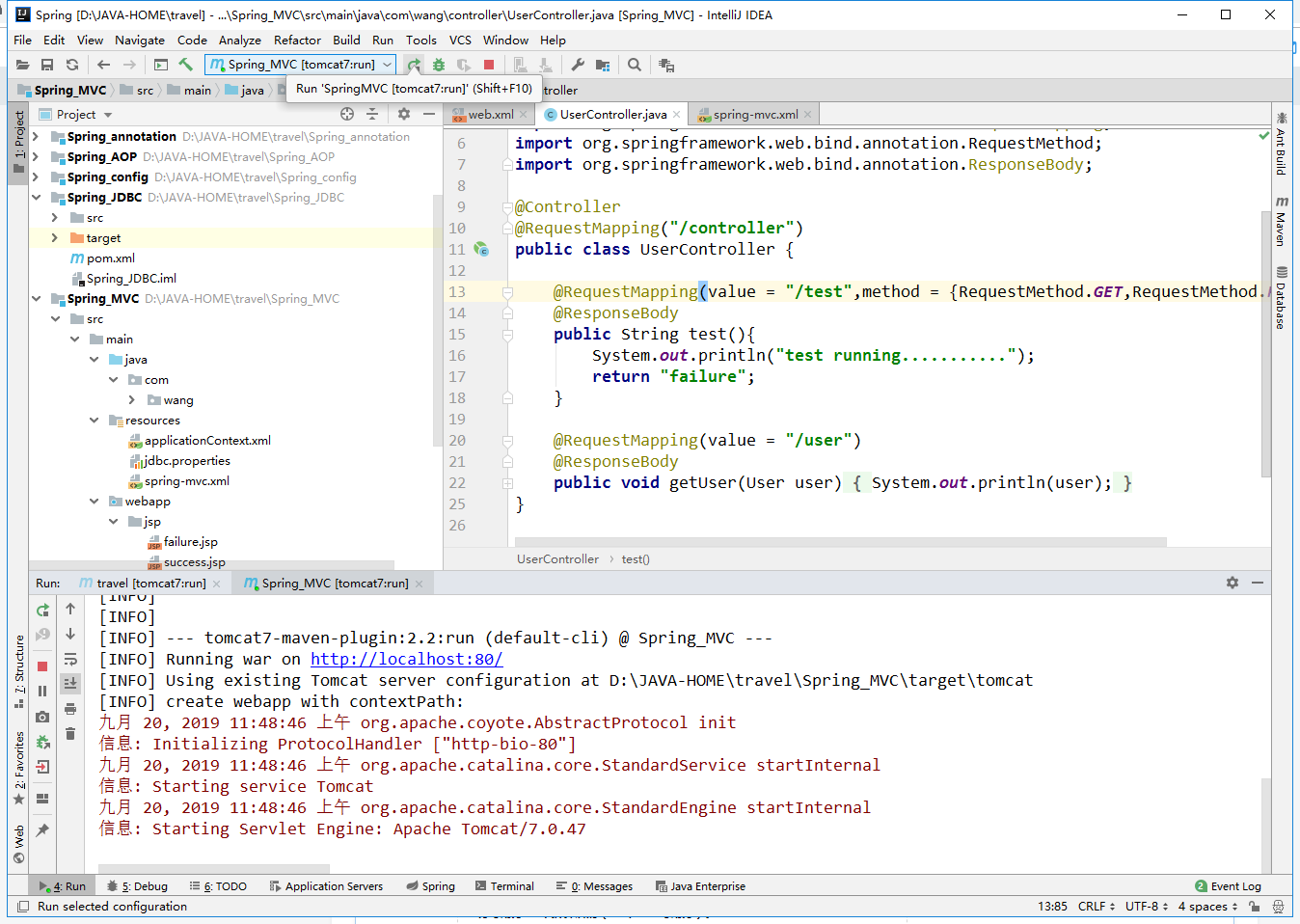This screenshot has height=924, width=1300.
Task: Start debugging with the green bug icon
Action: click(x=439, y=65)
